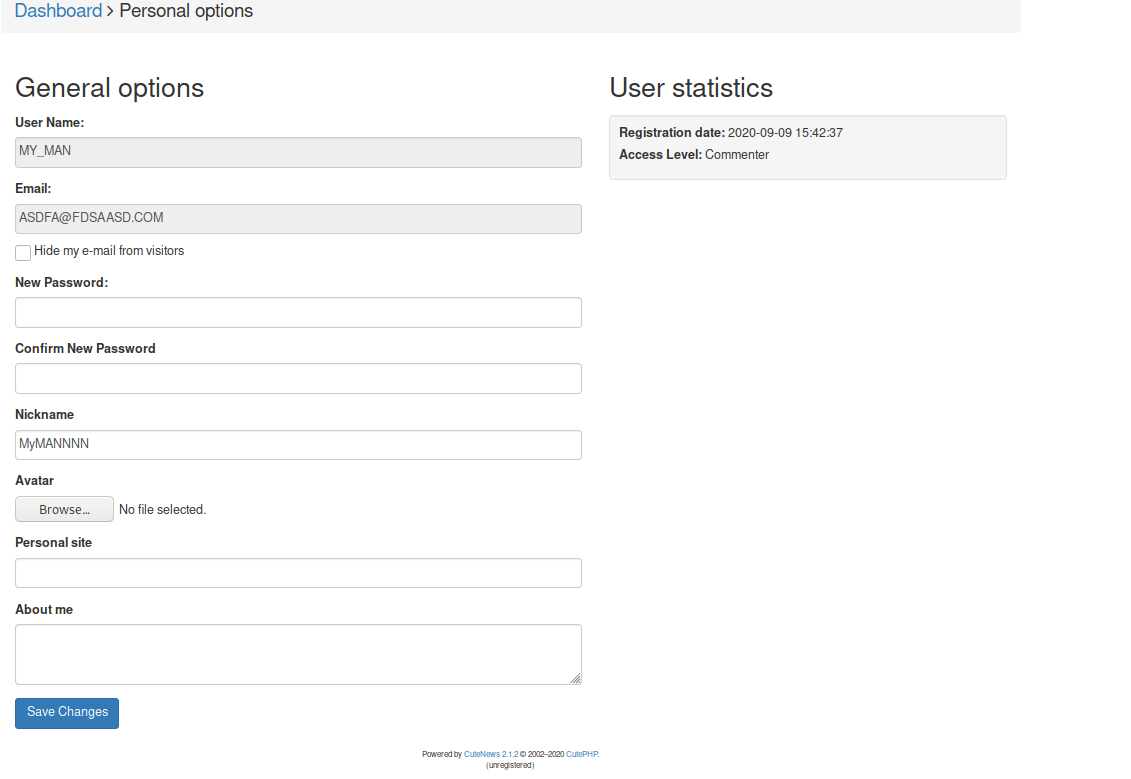Open the CuteNews 2.1.2 footer link

tap(491, 755)
